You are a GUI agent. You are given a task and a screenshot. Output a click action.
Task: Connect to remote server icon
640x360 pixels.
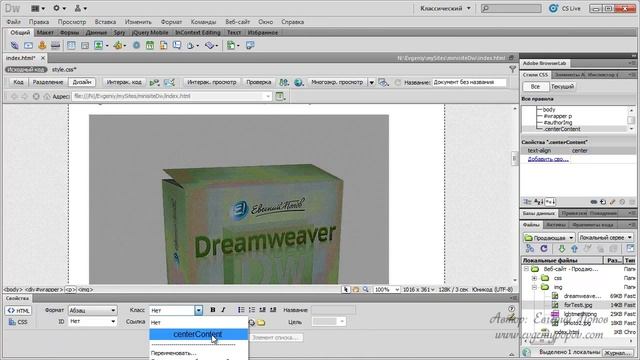[x=530, y=249]
